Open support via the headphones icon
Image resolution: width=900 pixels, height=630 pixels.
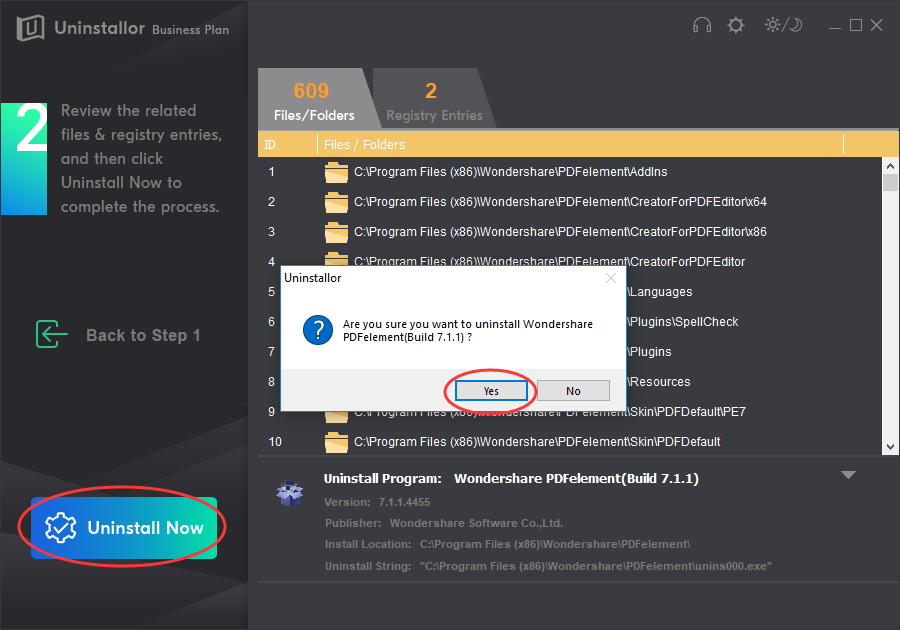coord(701,25)
